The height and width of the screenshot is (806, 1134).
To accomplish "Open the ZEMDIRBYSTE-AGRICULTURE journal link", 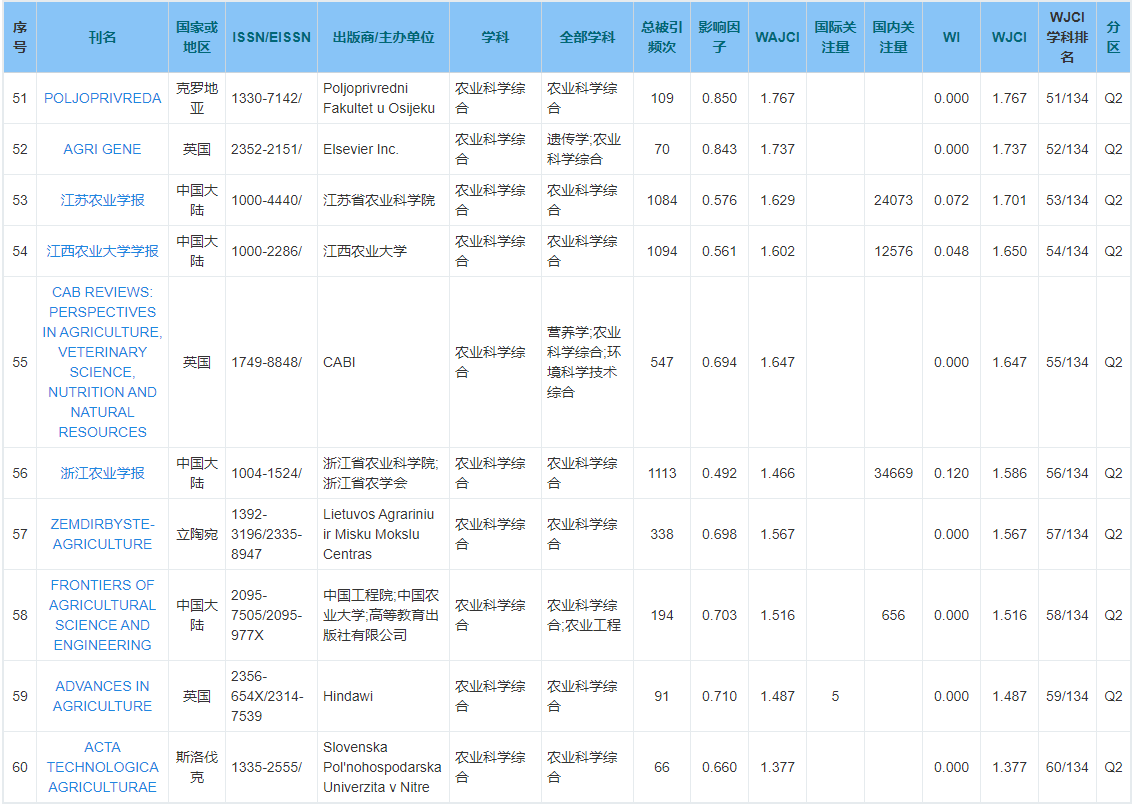I will pyautogui.click(x=103, y=534).
